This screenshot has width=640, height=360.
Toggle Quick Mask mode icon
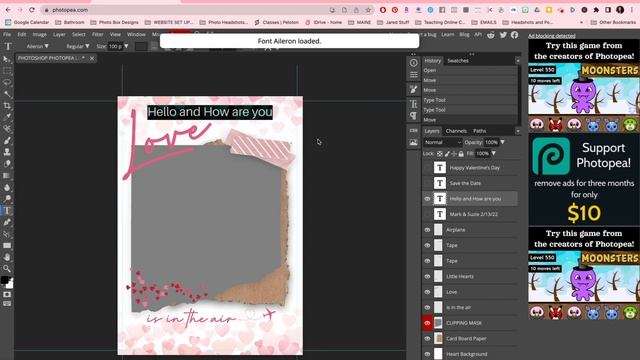coord(7,294)
